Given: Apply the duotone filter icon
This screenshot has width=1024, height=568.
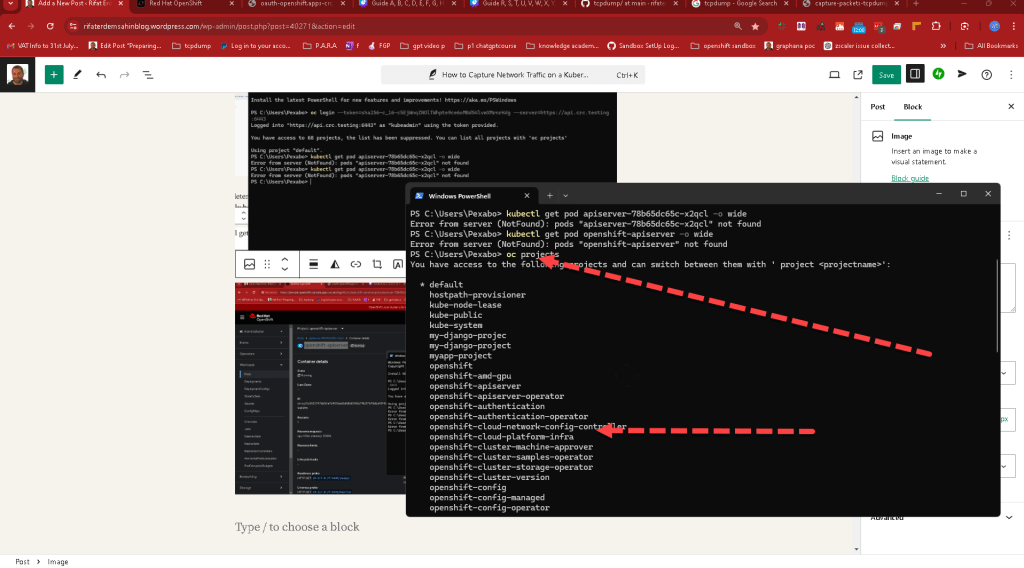Looking at the screenshot, I should [334, 264].
